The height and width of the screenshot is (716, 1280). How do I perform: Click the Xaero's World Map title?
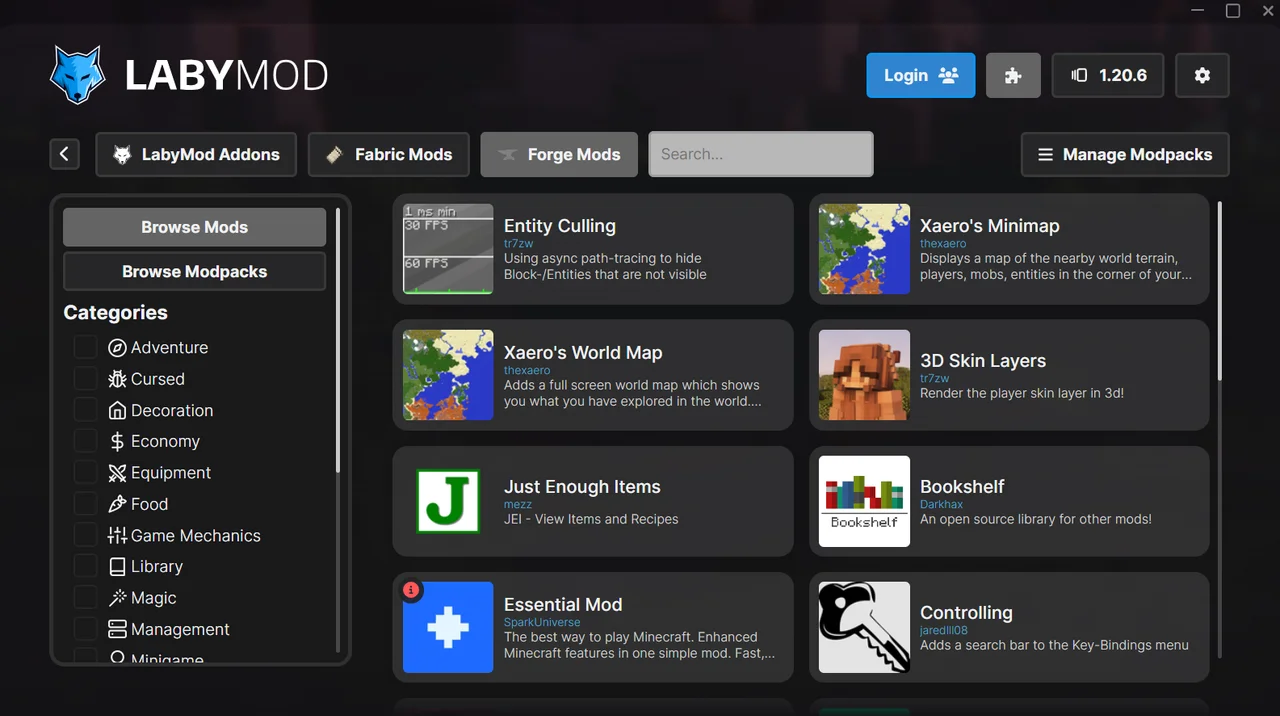coord(583,352)
